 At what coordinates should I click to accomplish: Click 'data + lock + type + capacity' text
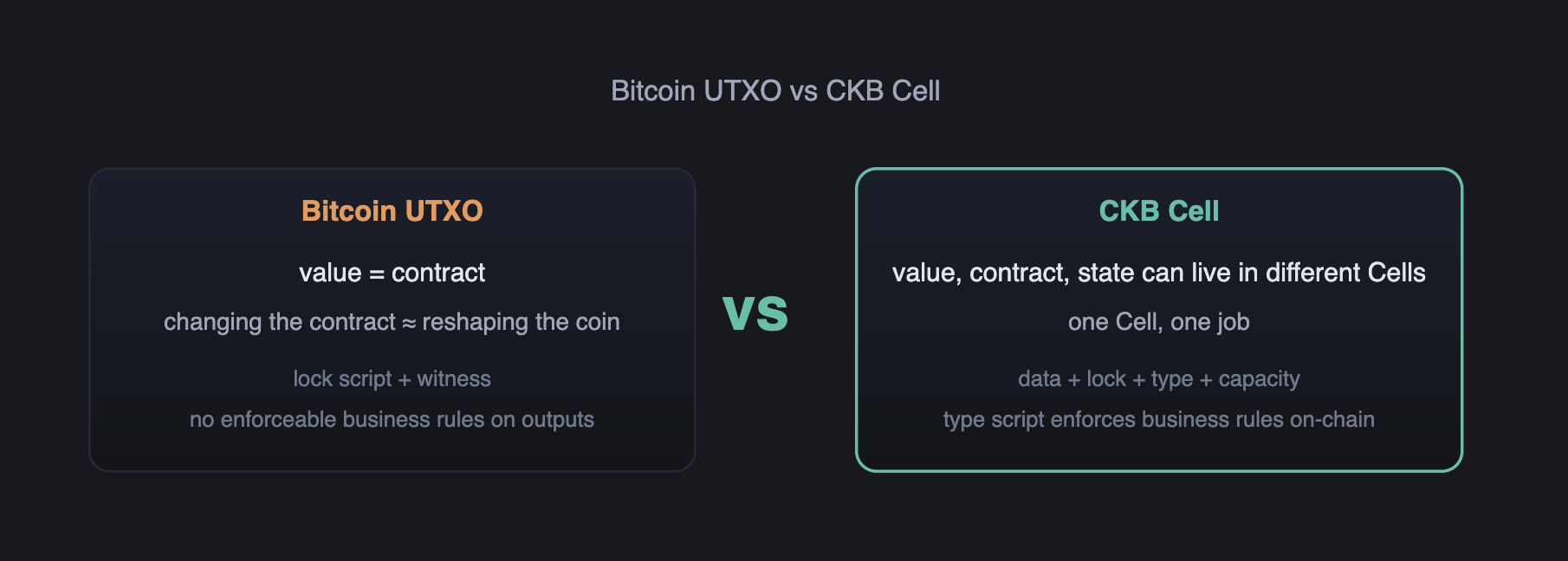point(1158,379)
